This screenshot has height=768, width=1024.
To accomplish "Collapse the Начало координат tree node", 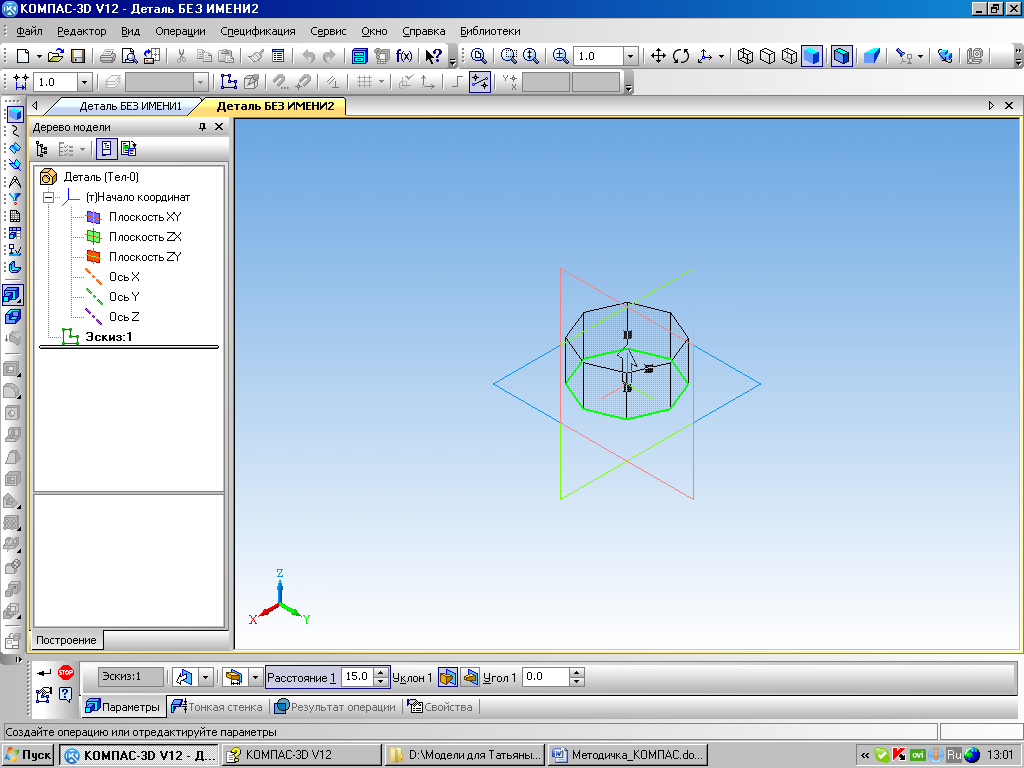I will point(47,197).
